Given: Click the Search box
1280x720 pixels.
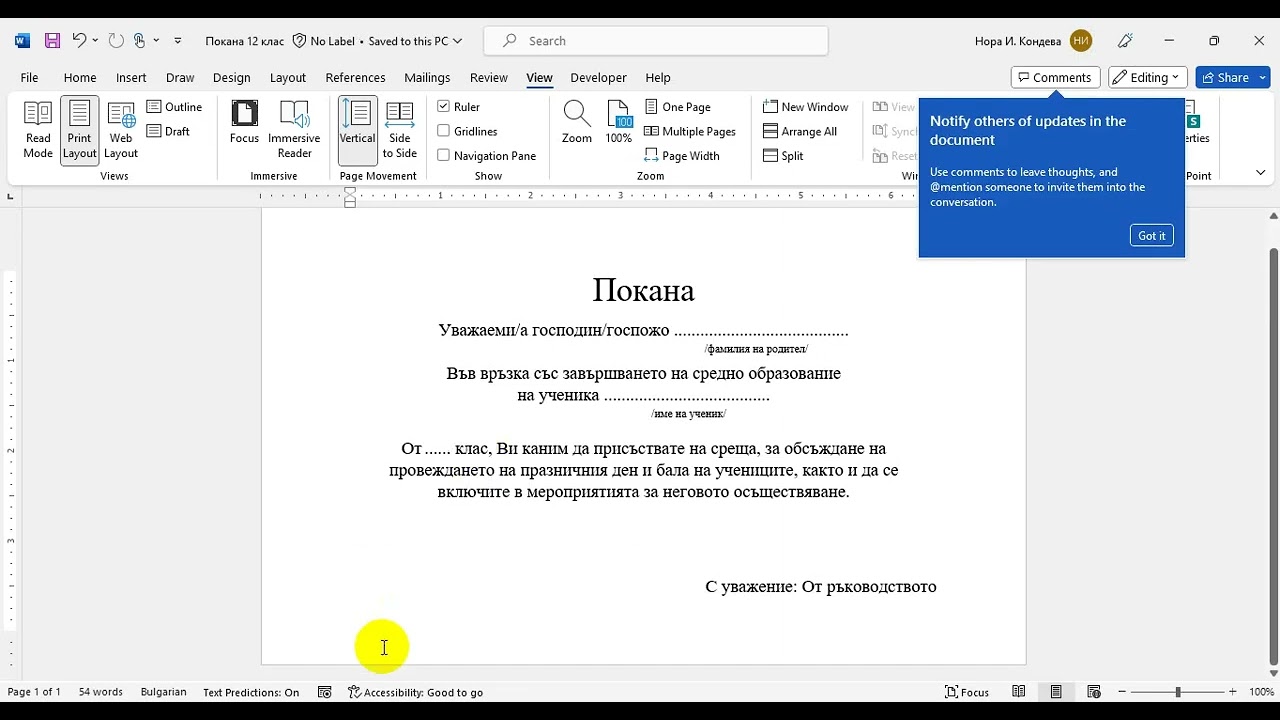Looking at the screenshot, I should [656, 41].
